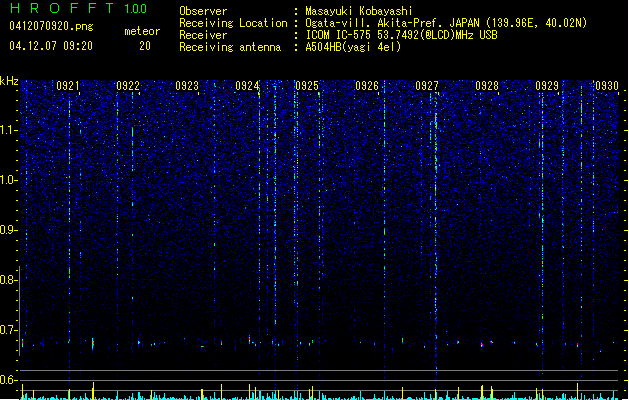This screenshot has width=629, height=400.
Task: Click the 1.1 frequency axis label
Action: [x=7, y=130]
